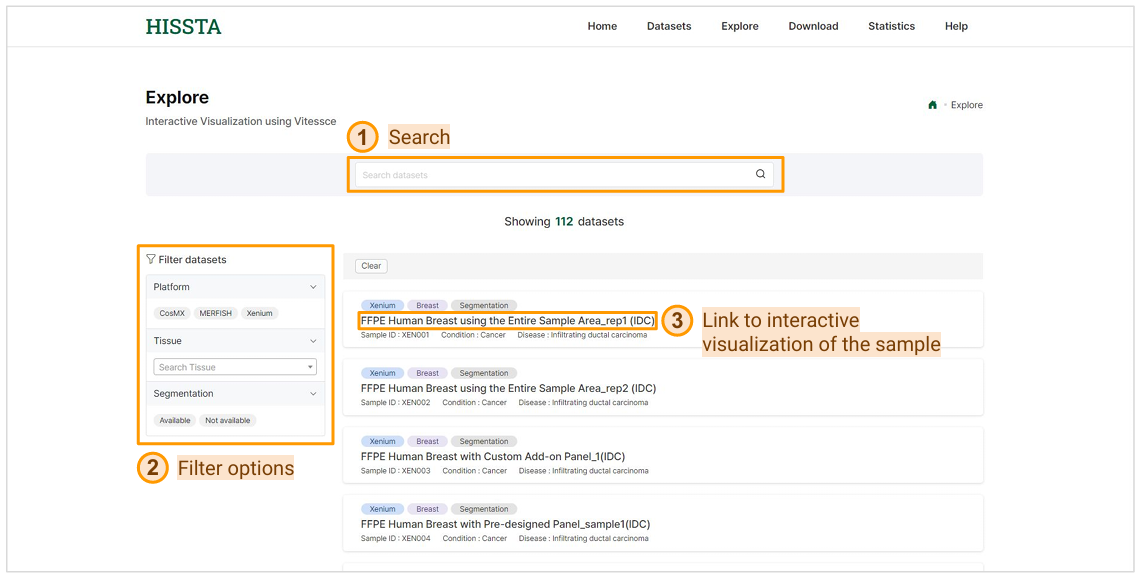Click the HISSTA logo

pyautogui.click(x=183, y=27)
